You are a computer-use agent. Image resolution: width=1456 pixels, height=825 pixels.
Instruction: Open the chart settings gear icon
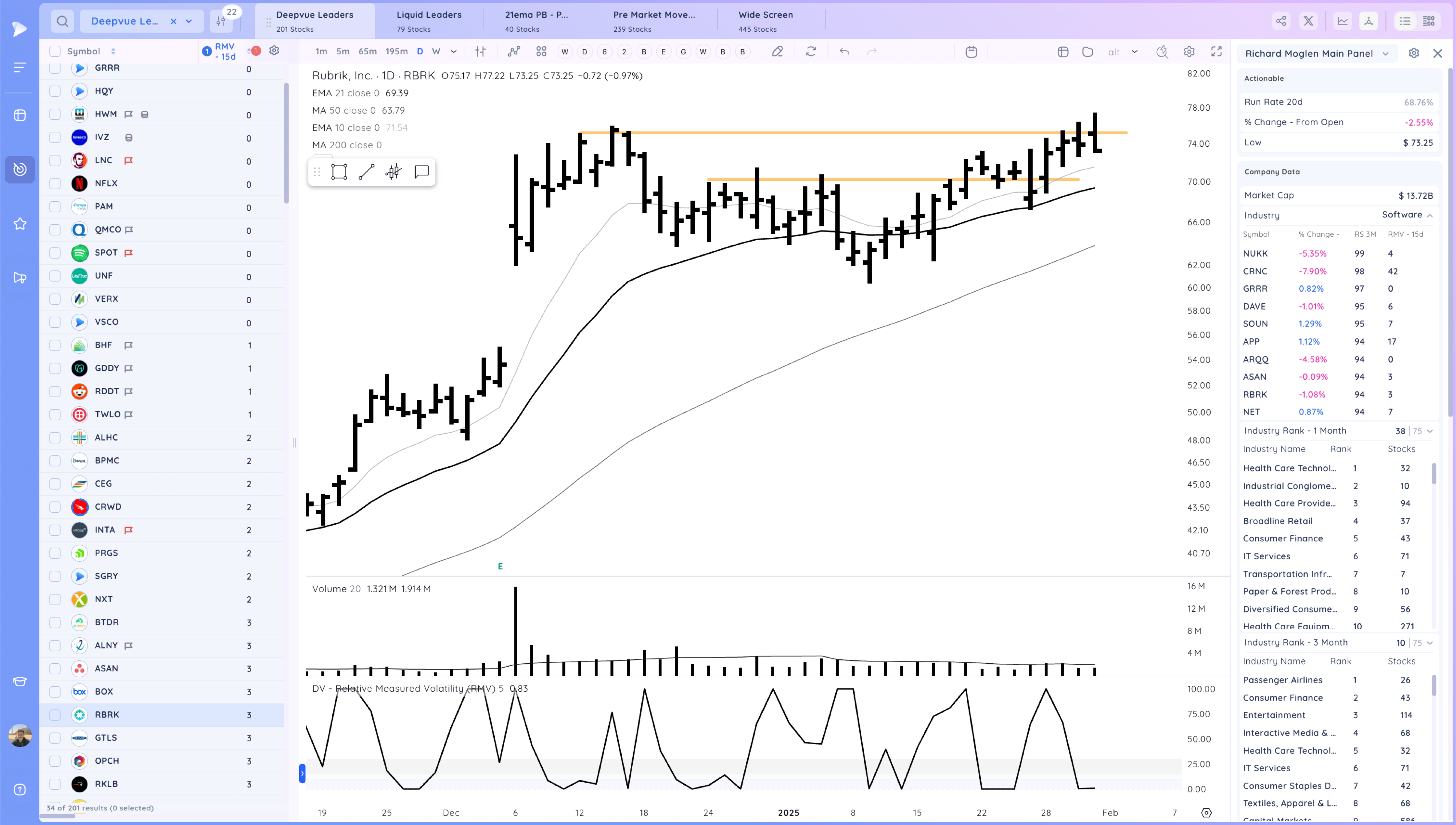coord(1189,52)
